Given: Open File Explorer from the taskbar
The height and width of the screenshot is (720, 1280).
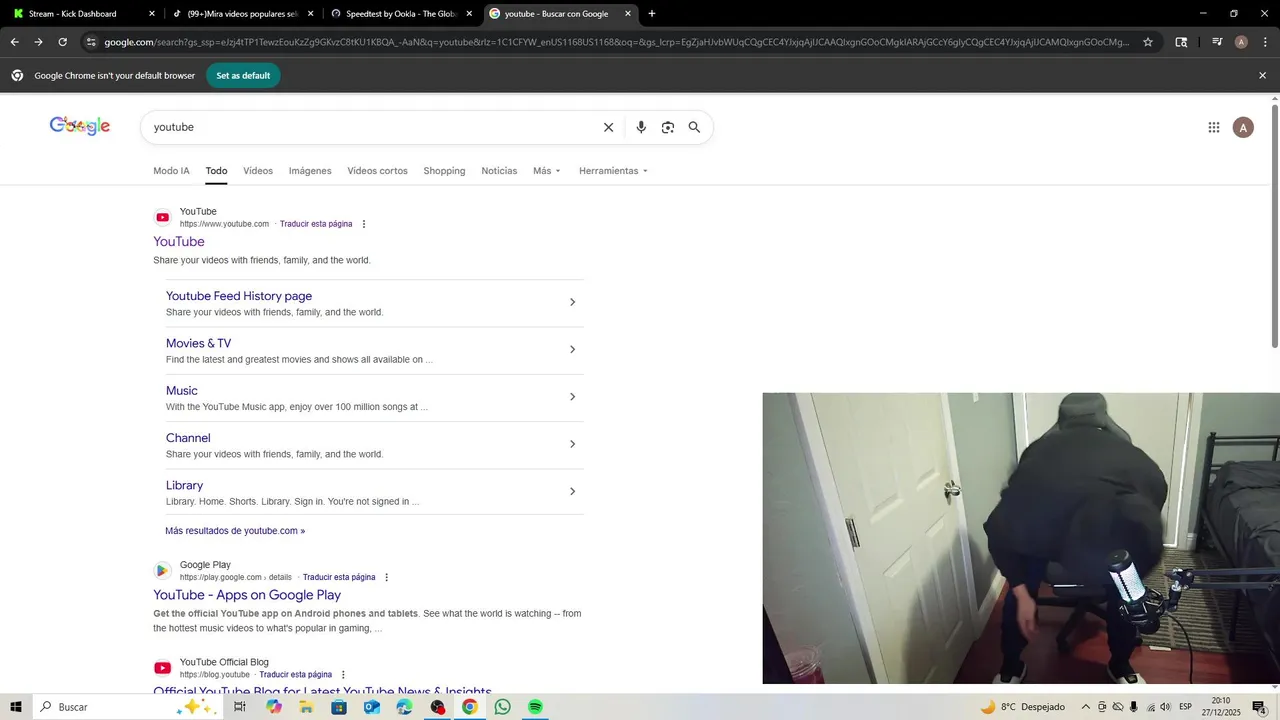Looking at the screenshot, I should coord(306,707).
